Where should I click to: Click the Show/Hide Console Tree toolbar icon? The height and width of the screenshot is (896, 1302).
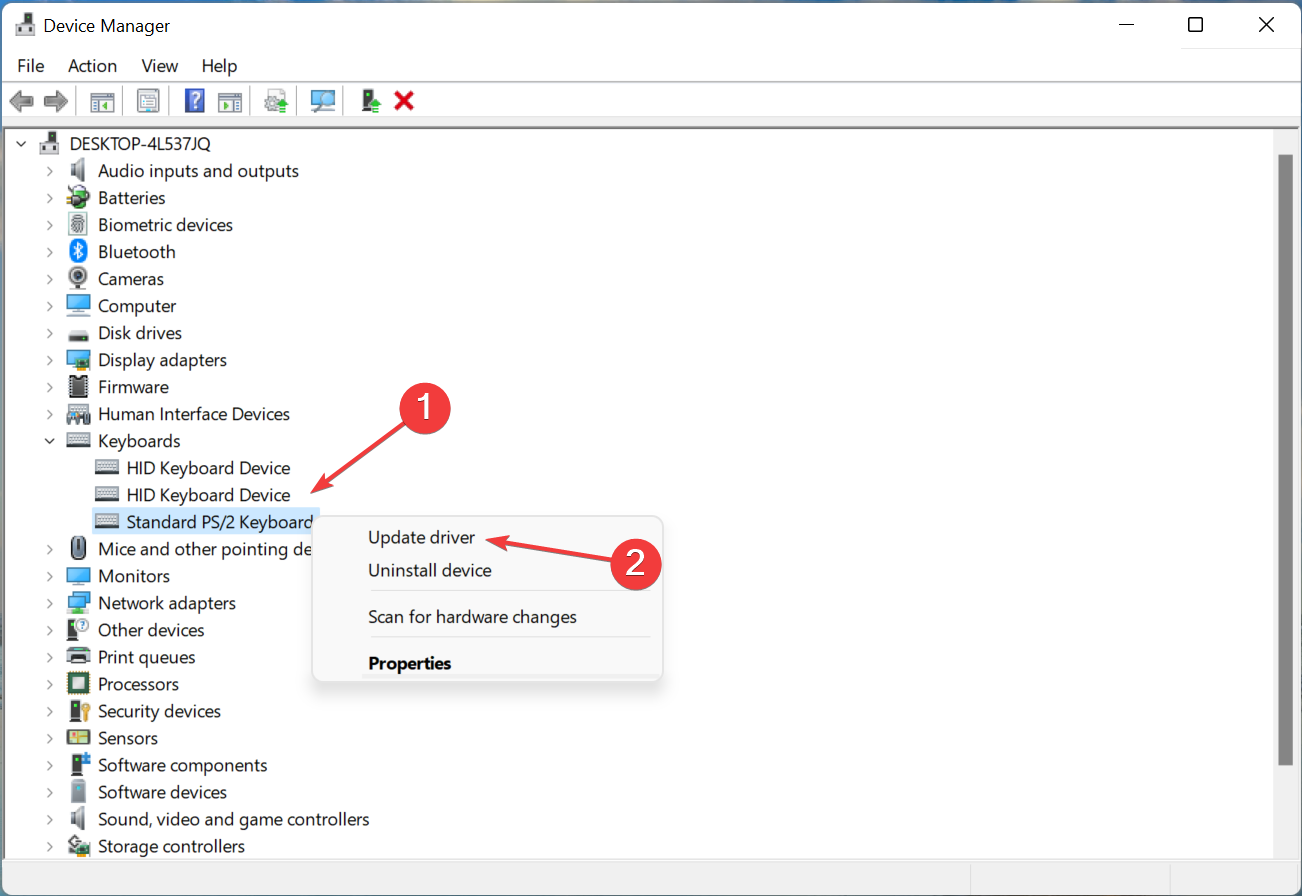101,100
